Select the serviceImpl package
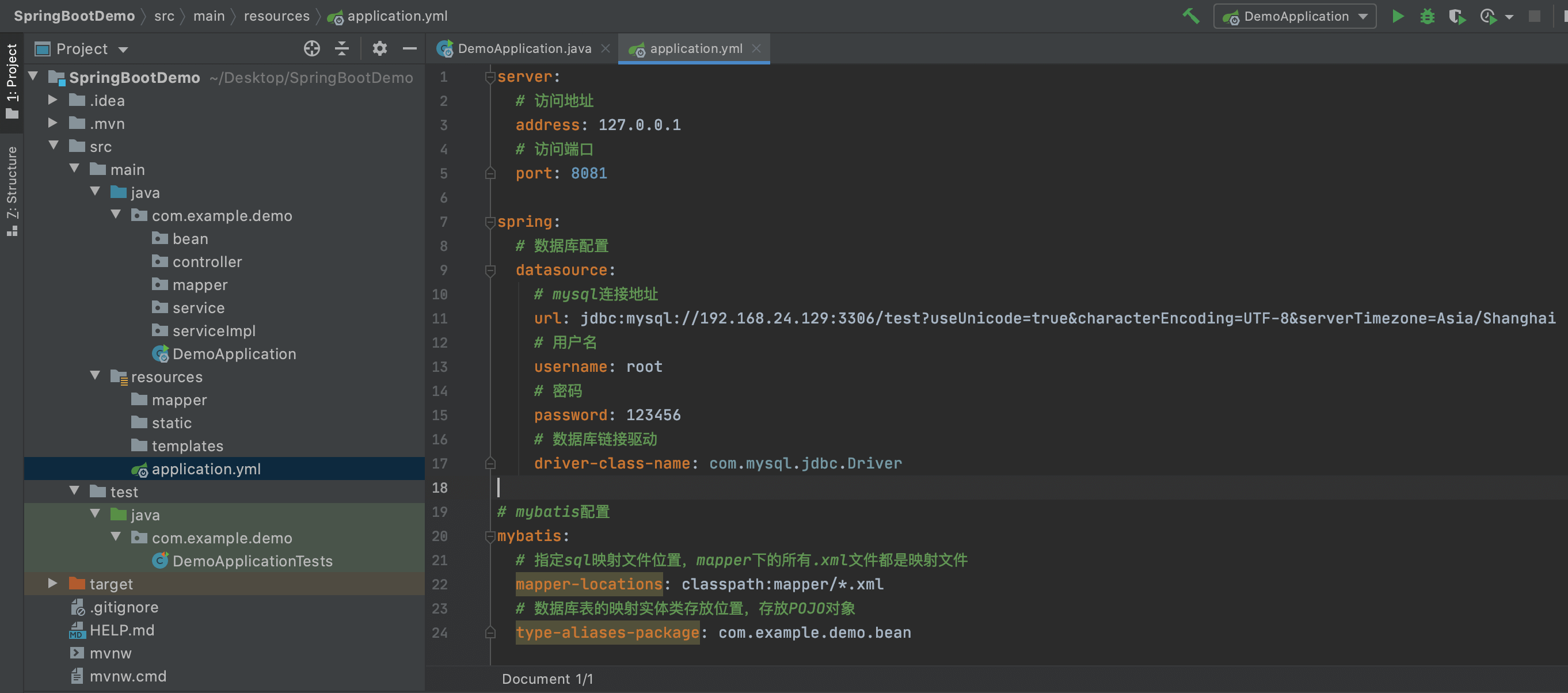The width and height of the screenshot is (1568, 693). tap(213, 331)
